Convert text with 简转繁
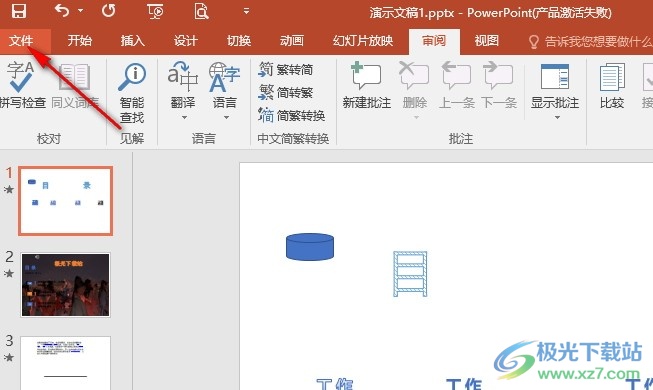 286,92
